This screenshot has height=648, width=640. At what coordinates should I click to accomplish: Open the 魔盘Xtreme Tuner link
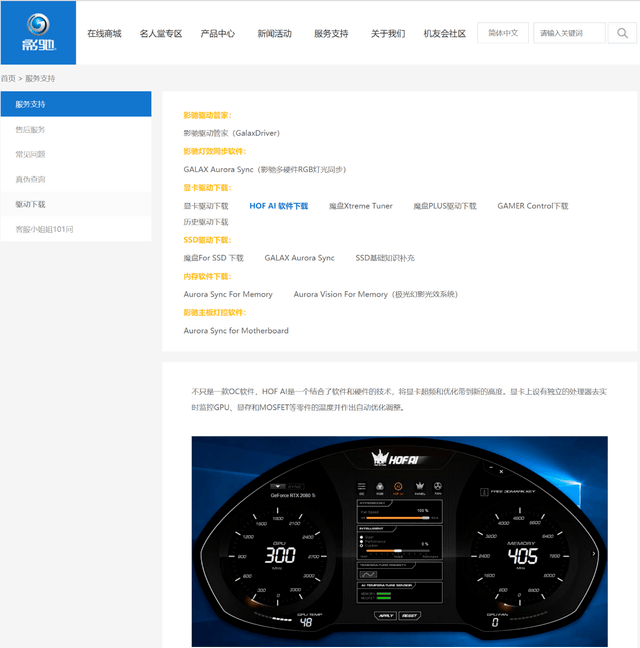[360, 206]
